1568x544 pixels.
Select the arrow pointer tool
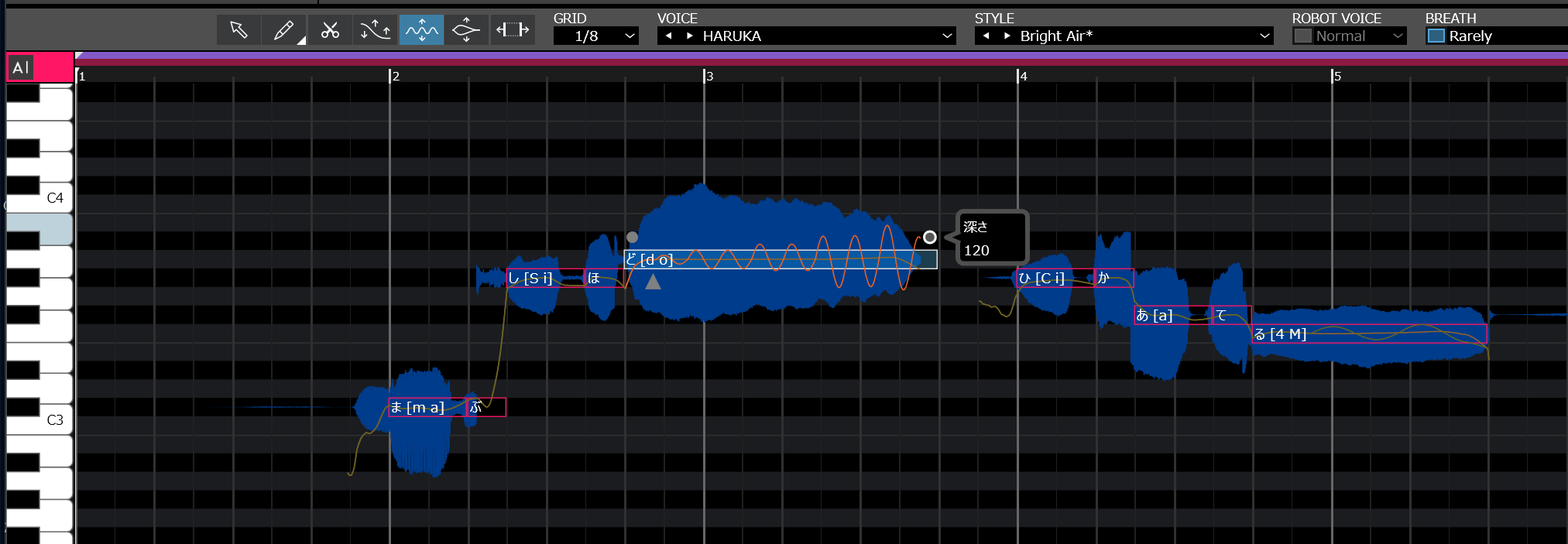(x=238, y=30)
